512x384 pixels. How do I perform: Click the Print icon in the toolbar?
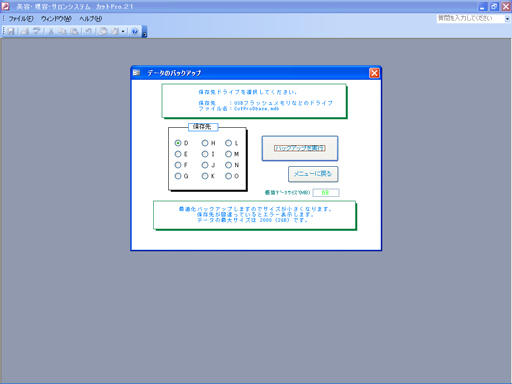[25, 31]
